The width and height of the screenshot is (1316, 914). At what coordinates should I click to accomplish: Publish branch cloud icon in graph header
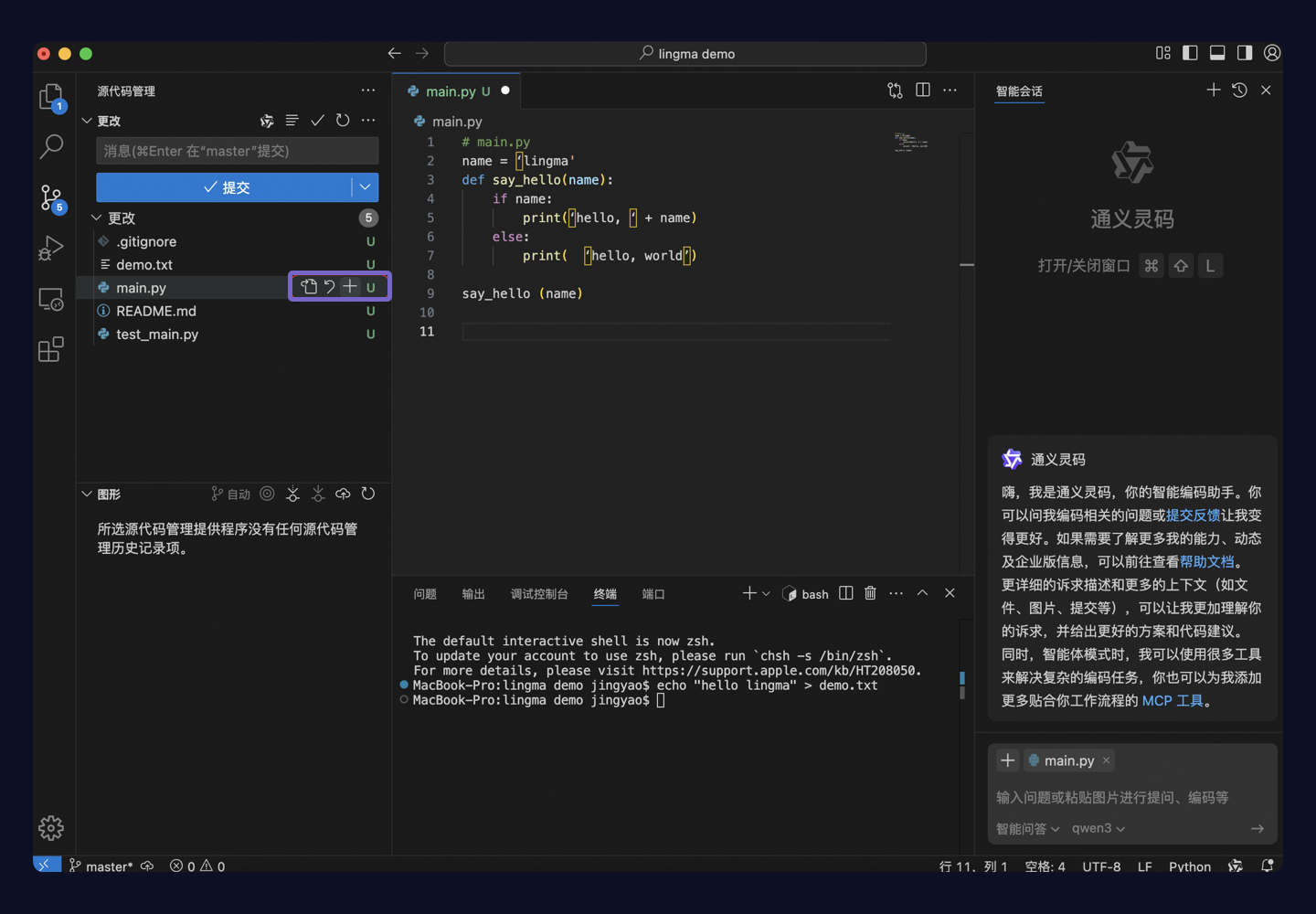(x=343, y=494)
